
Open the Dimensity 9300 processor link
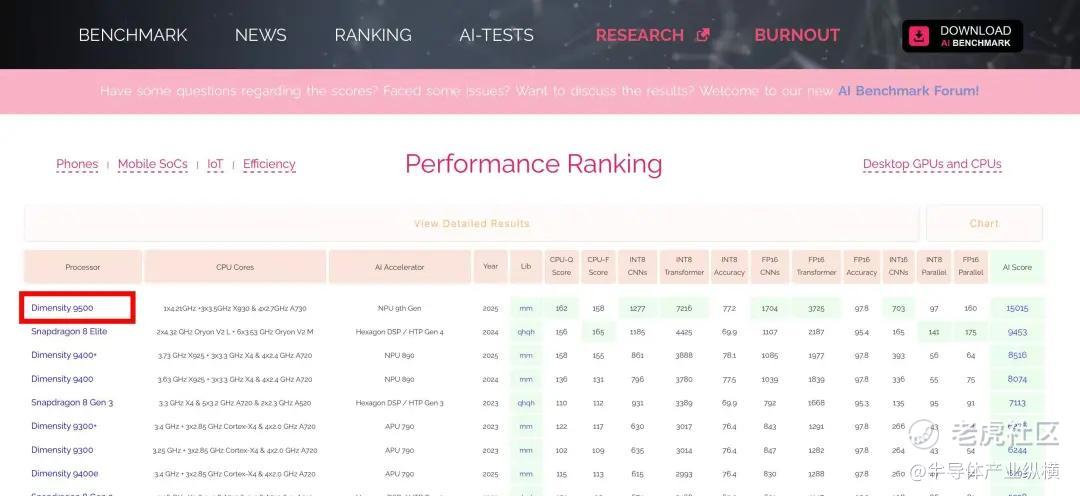[x=62, y=450]
